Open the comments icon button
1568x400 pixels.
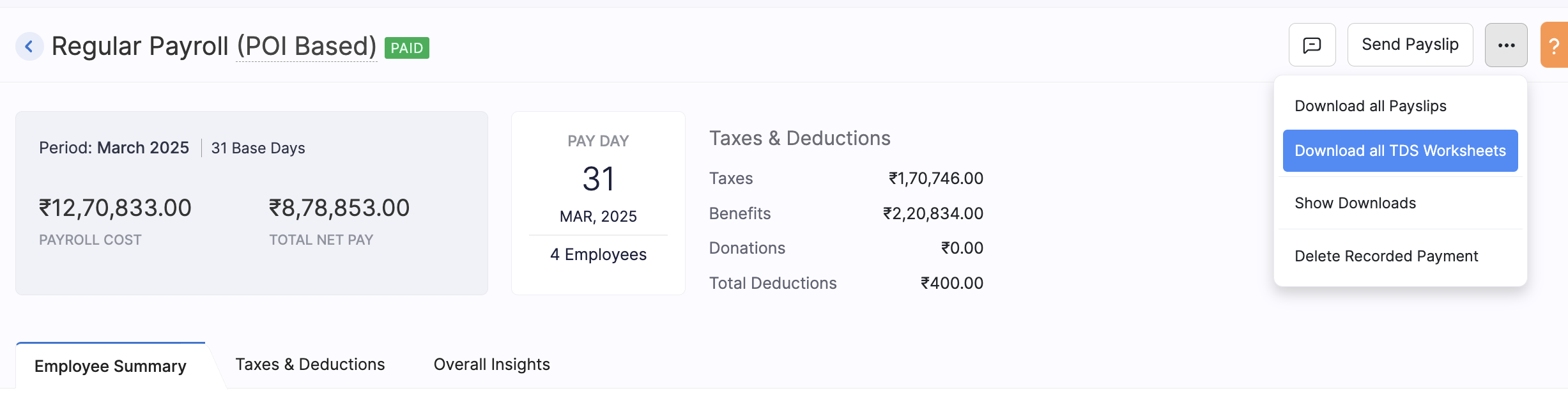(1312, 45)
